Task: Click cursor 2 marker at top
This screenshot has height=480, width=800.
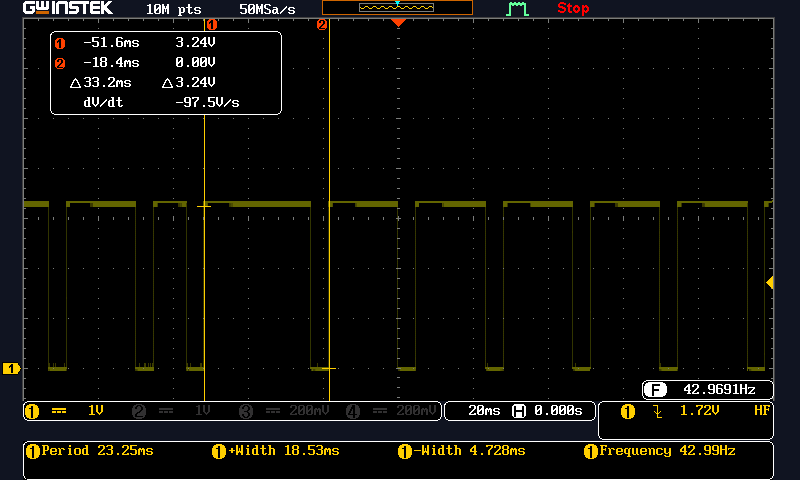Action: [x=321, y=24]
